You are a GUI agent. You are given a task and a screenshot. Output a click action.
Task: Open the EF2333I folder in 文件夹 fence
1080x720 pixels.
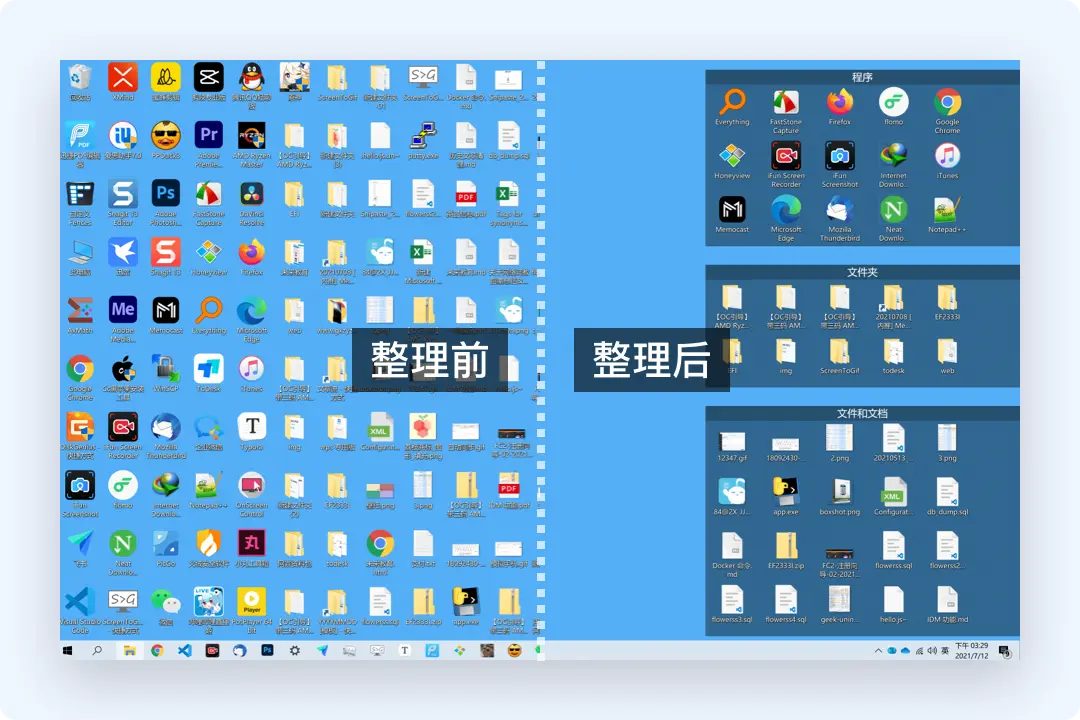pos(947,298)
